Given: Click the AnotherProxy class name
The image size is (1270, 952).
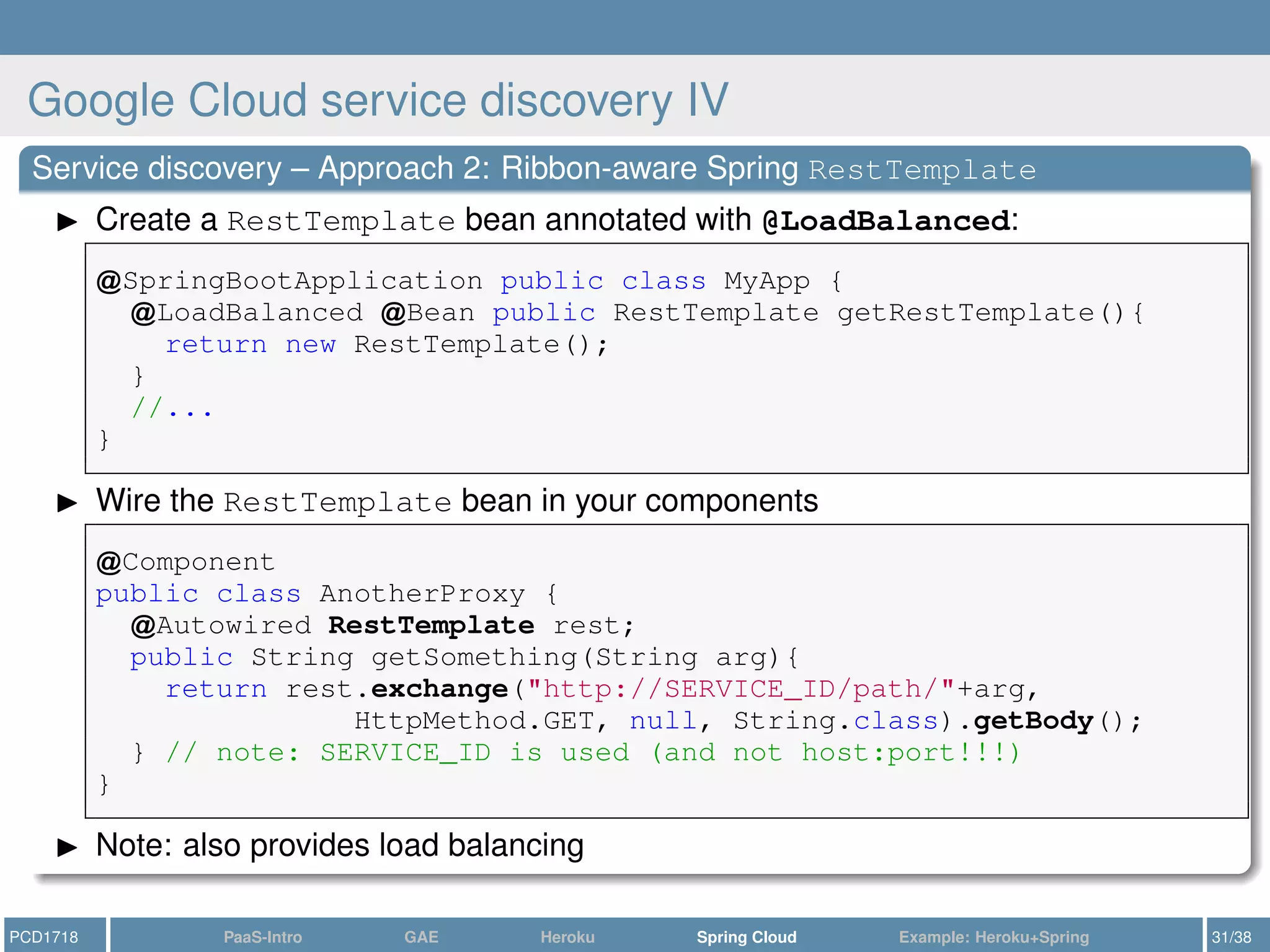Looking at the screenshot, I should tap(422, 594).
